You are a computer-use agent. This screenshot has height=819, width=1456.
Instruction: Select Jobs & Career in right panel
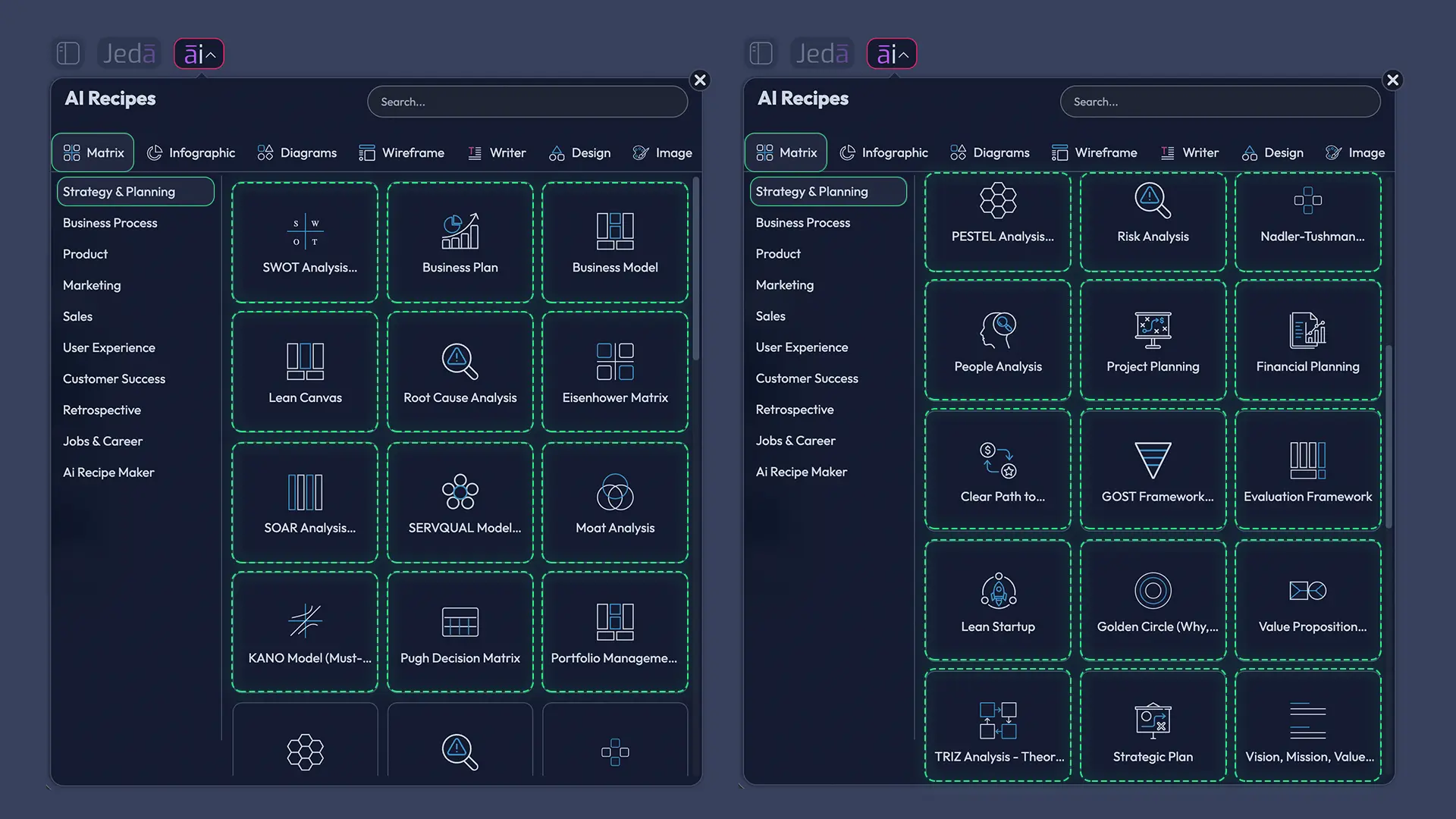(795, 441)
